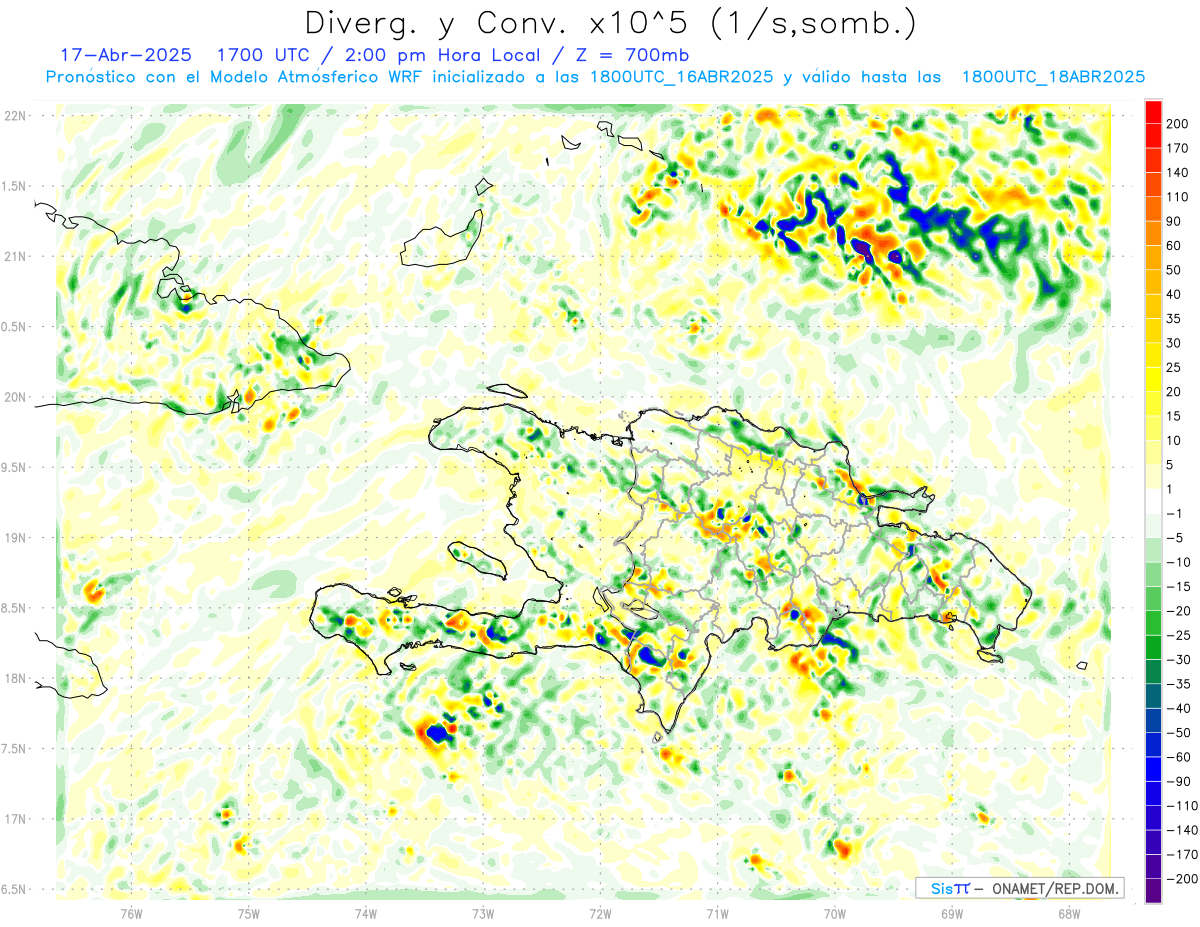The width and height of the screenshot is (1200, 927).
Task: Click the '19N' latitude label
Action: pos(15,538)
